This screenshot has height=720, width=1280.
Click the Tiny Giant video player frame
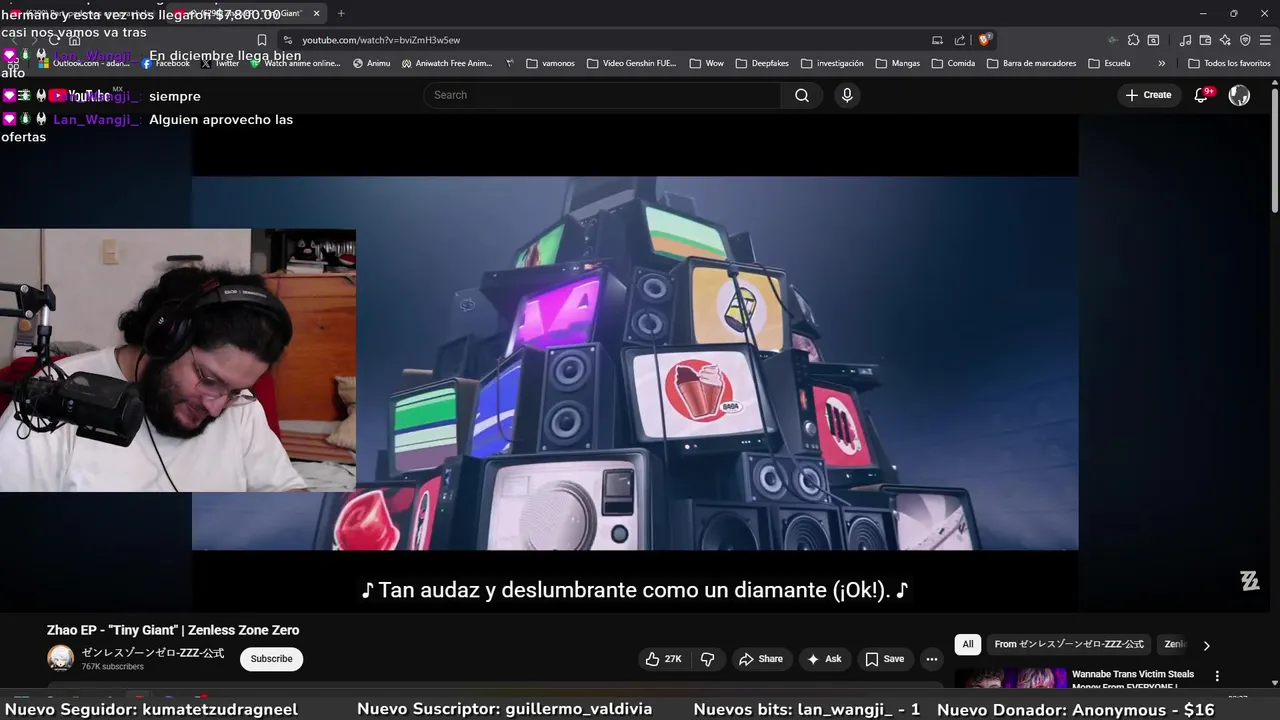click(635, 363)
